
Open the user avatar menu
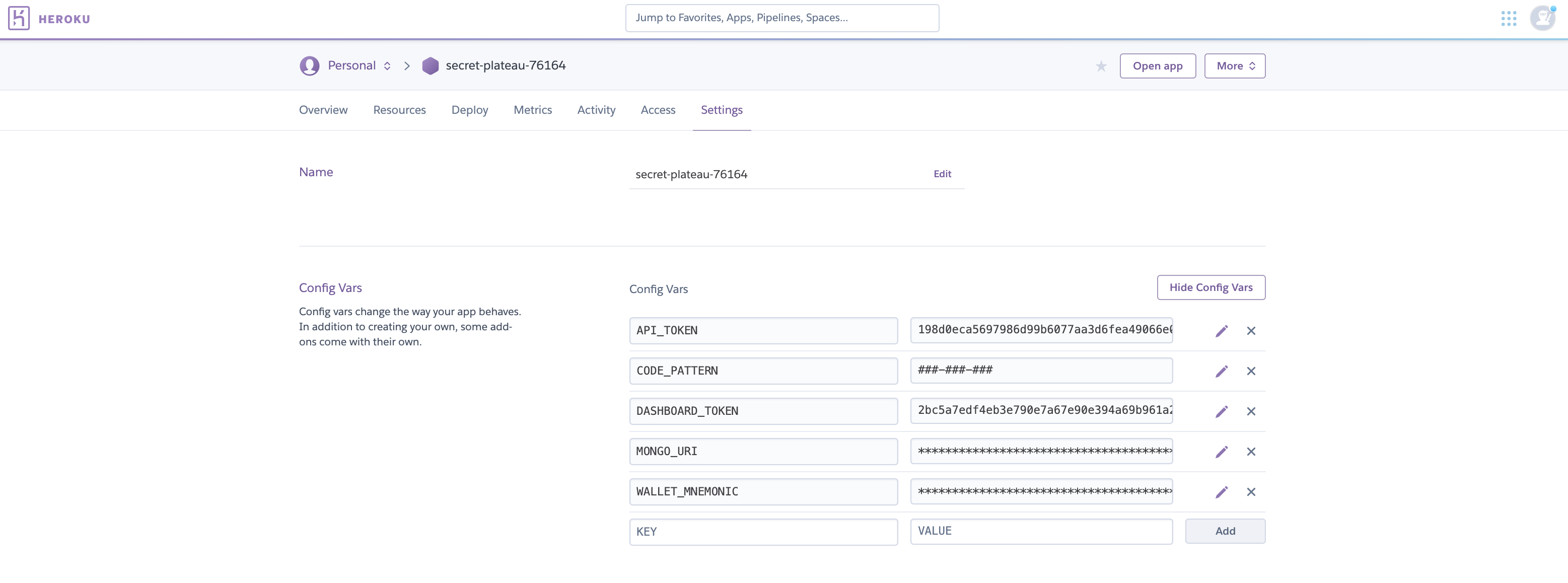point(1542,18)
